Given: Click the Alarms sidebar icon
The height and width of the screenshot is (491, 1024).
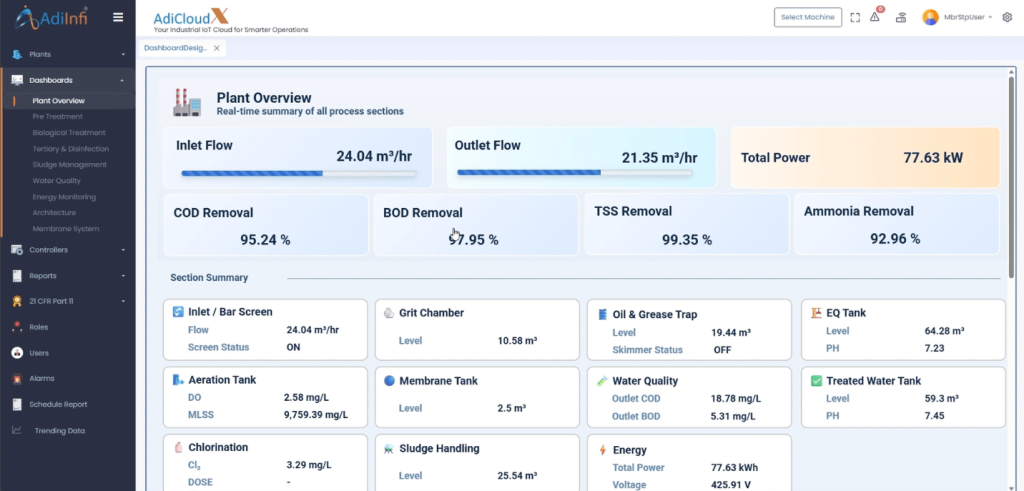Looking at the screenshot, I should point(17,379).
